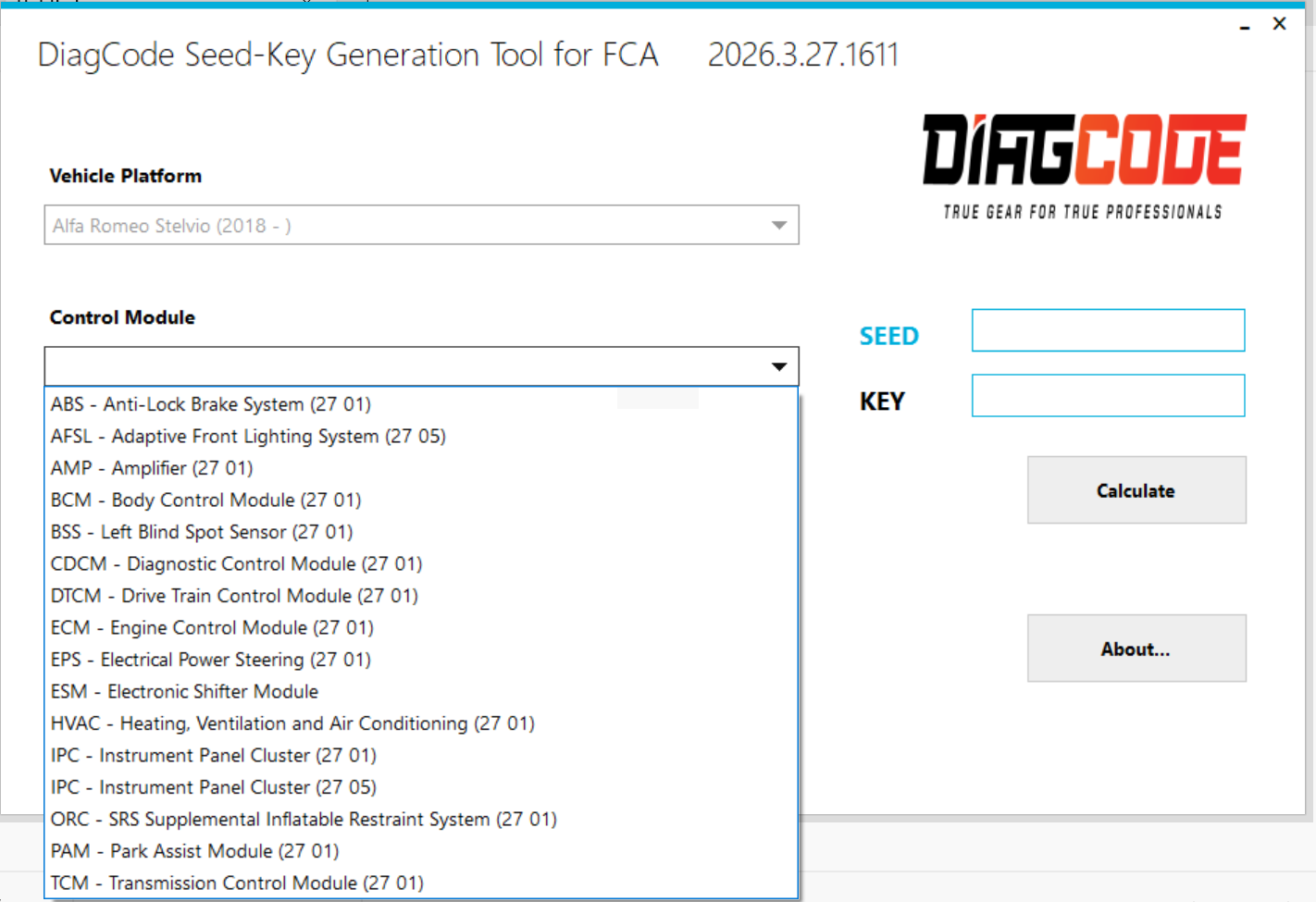The width and height of the screenshot is (1316, 902).
Task: Click the Calculate button
Action: click(x=1136, y=490)
